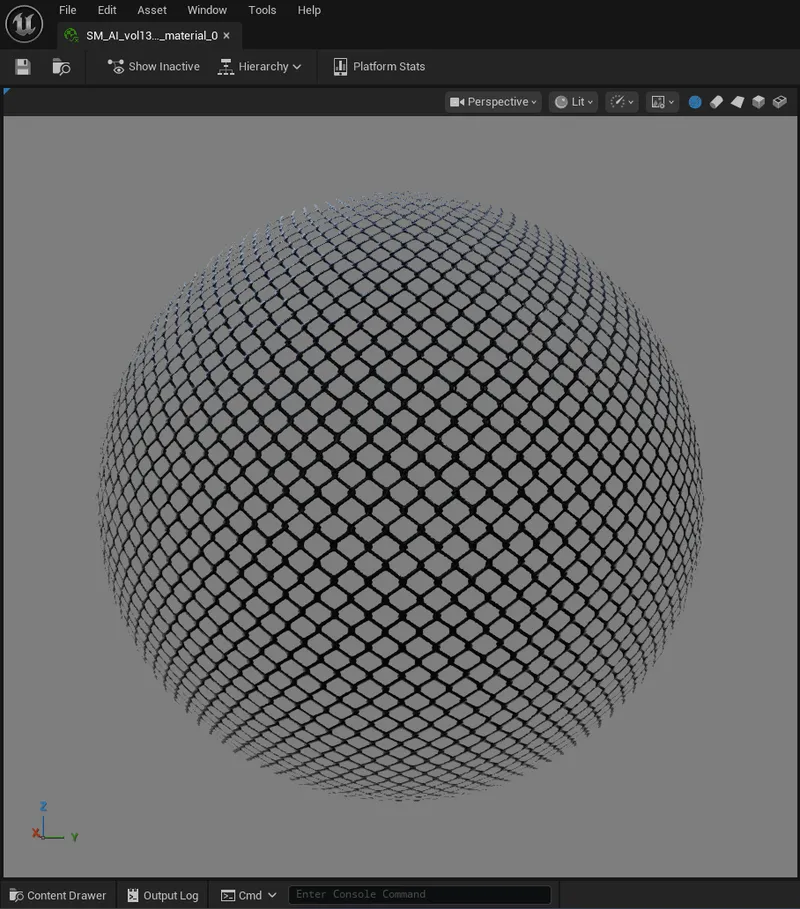
Task: Open the Perspective camera dropdown
Action: pos(492,101)
